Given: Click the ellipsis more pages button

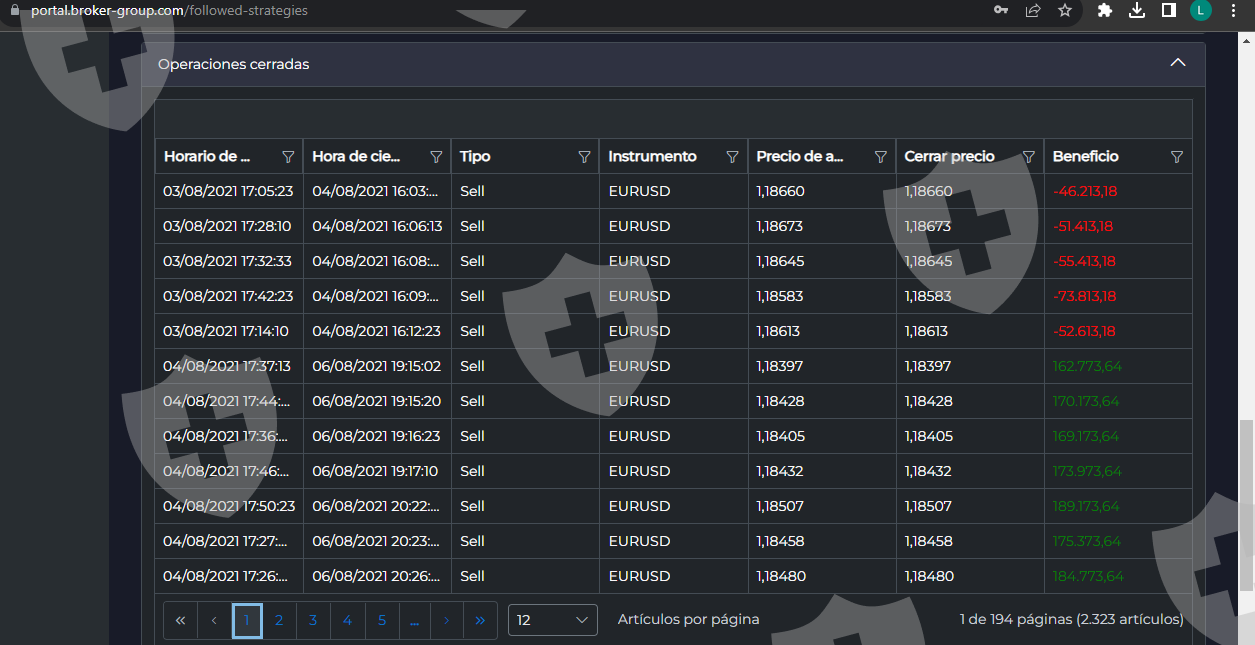Looking at the screenshot, I should coord(414,620).
